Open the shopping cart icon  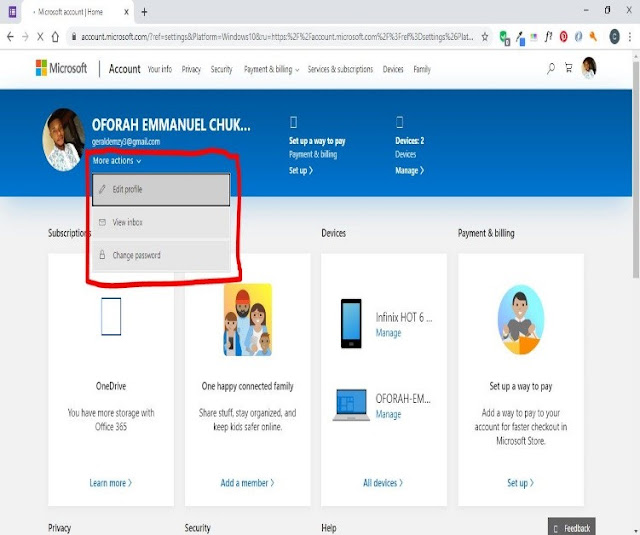click(568, 68)
